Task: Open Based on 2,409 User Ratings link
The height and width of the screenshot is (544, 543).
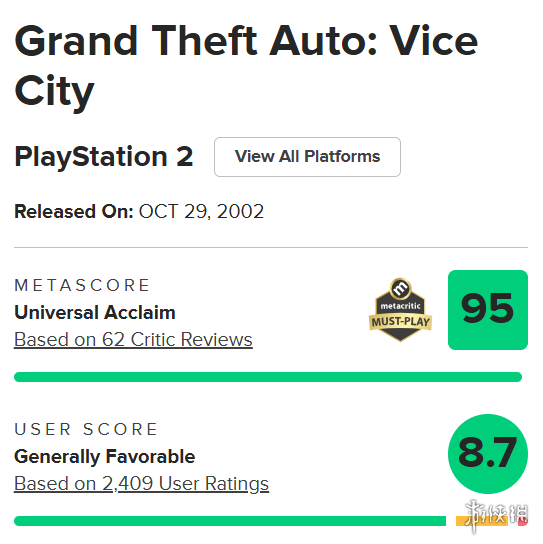Action: click(x=141, y=483)
